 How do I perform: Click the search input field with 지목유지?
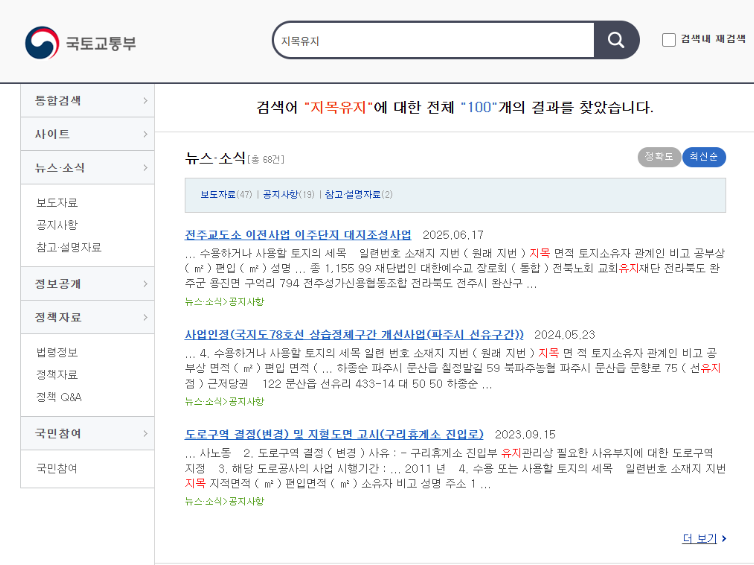[x=432, y=41]
